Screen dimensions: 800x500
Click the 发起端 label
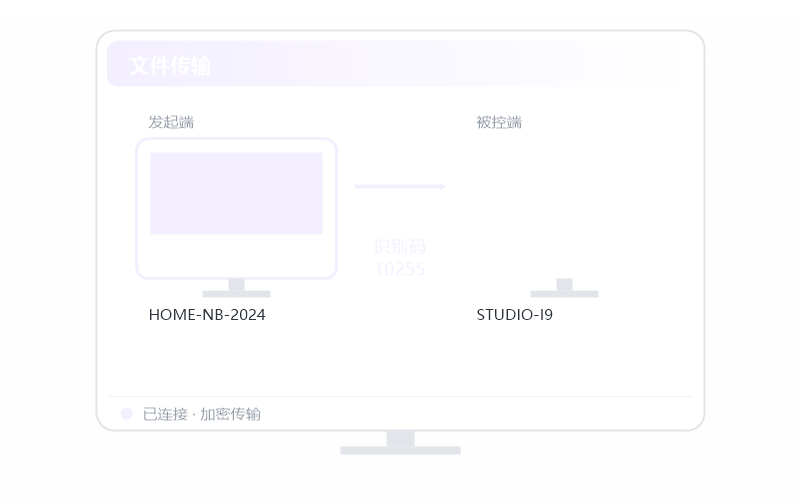[171, 122]
